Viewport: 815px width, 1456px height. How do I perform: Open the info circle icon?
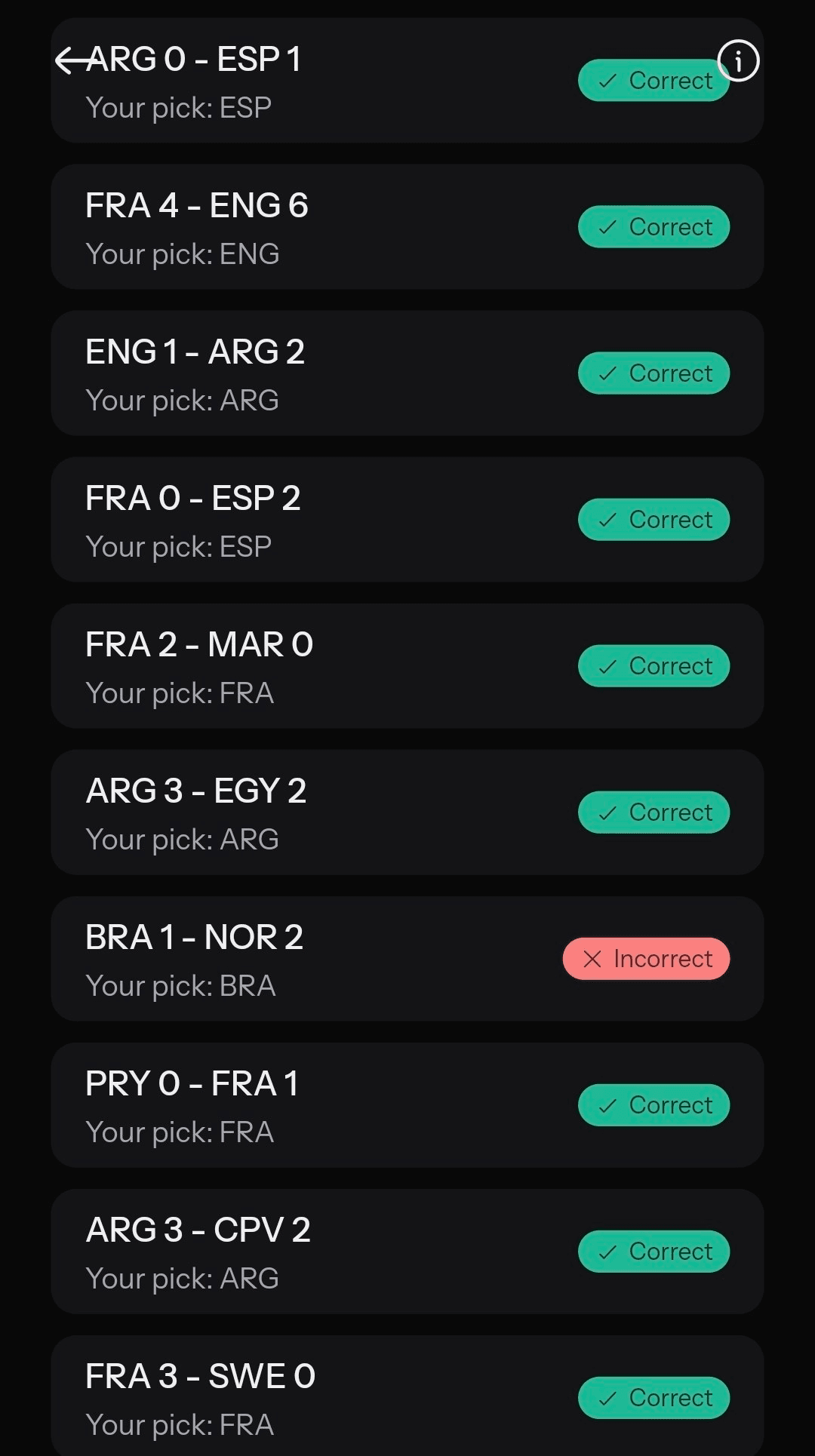[x=737, y=60]
